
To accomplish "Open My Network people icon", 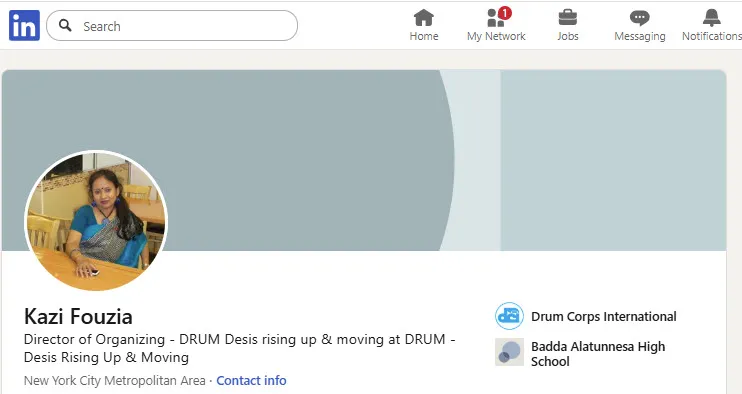I will click(x=495, y=18).
